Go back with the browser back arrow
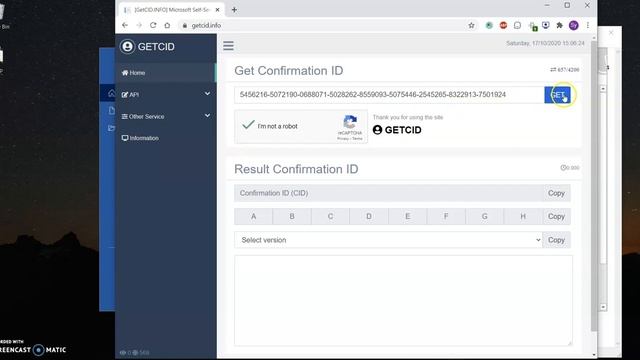Screen dimensions: 640x360 (125, 25)
